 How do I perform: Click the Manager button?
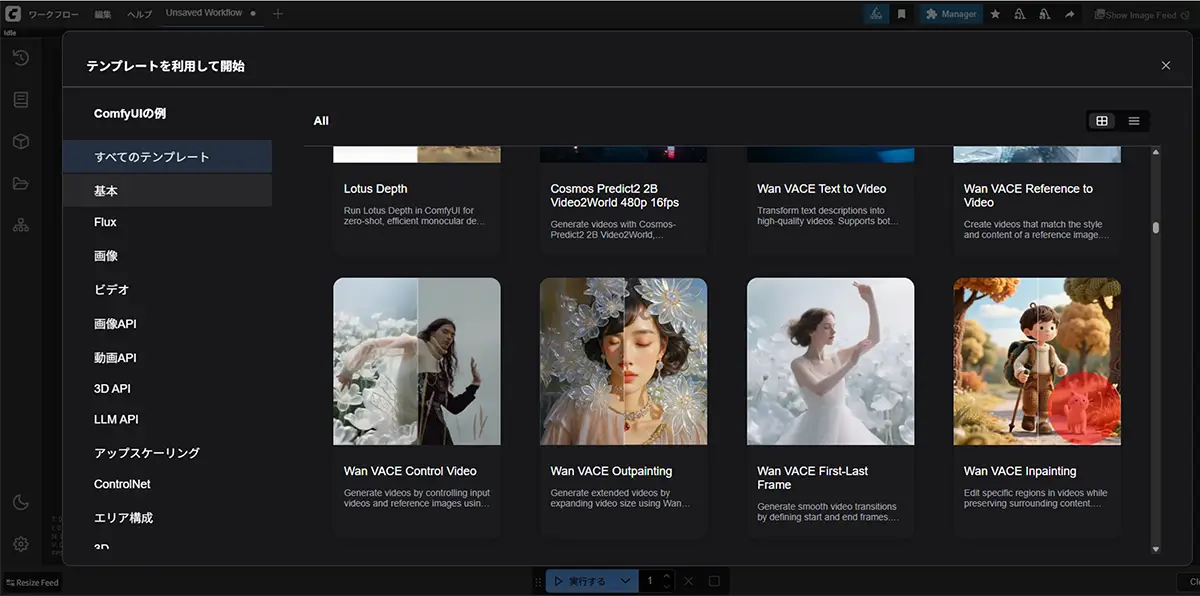(x=950, y=14)
